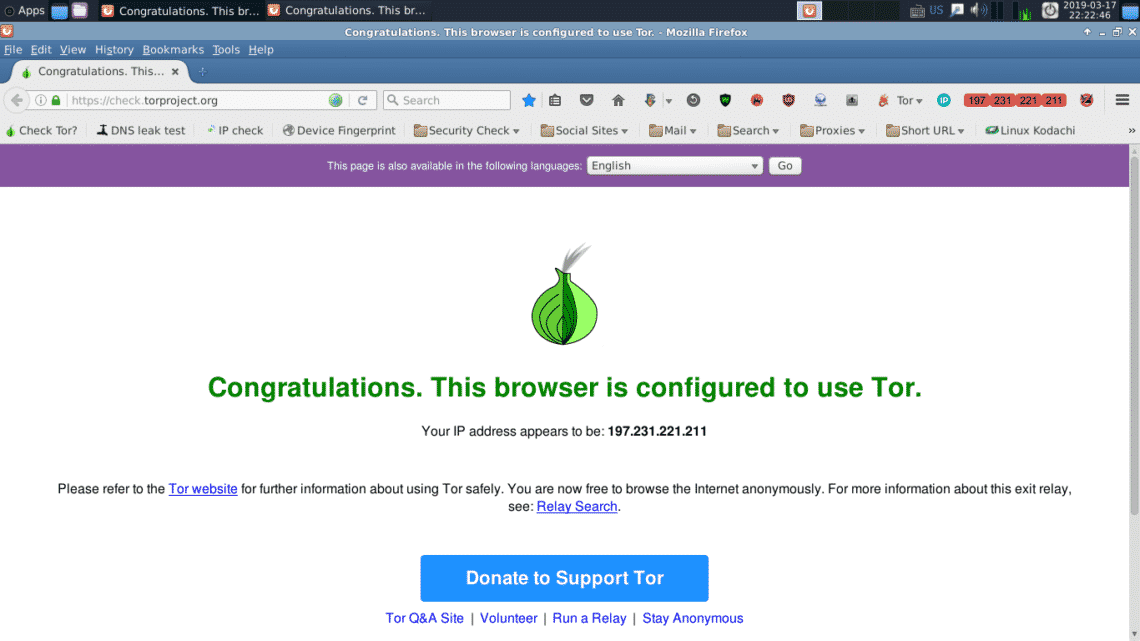Click the lock icon in address bar

pyautogui.click(x=56, y=100)
